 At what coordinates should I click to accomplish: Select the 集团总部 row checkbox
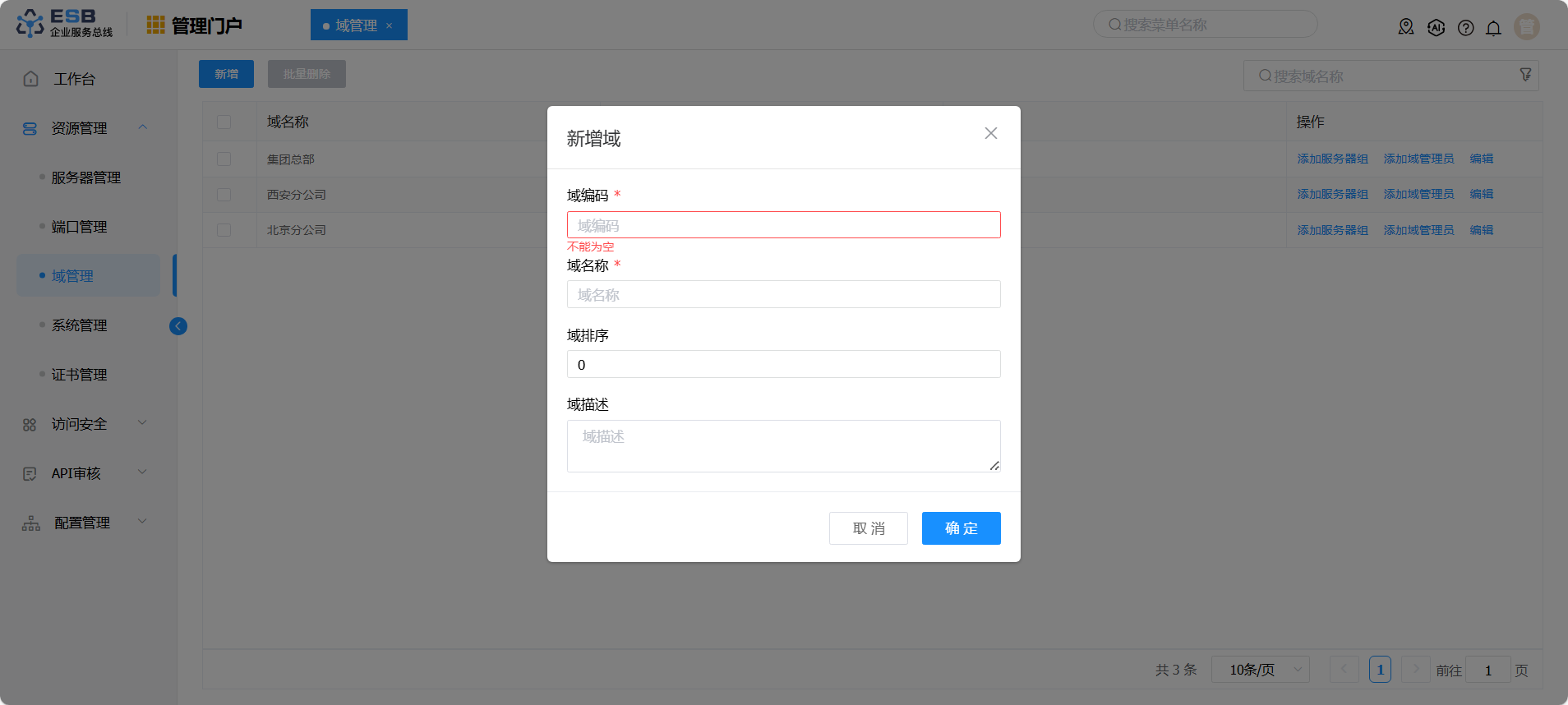pos(224,159)
